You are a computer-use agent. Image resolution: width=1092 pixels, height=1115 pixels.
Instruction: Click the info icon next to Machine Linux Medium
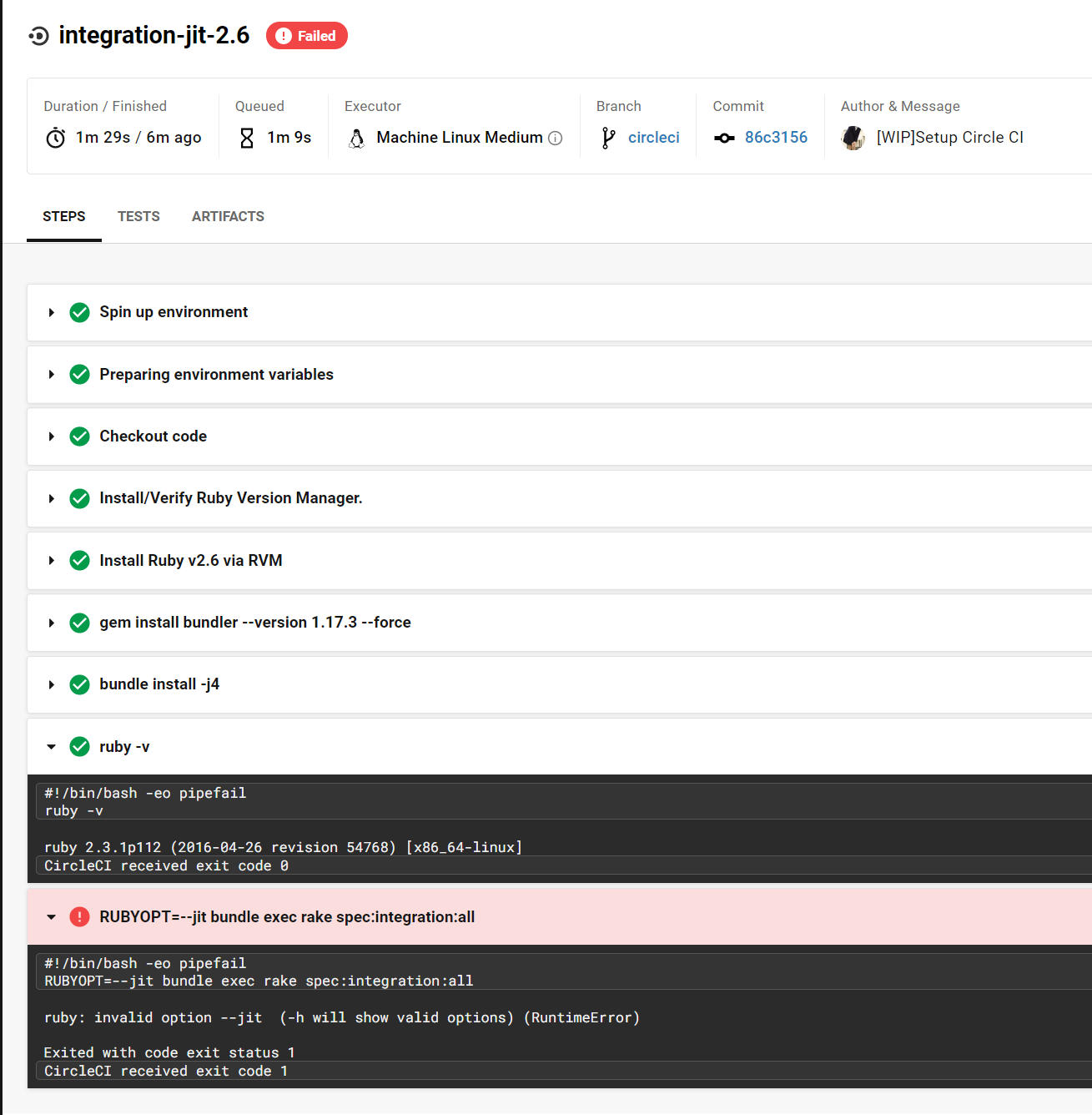point(556,138)
